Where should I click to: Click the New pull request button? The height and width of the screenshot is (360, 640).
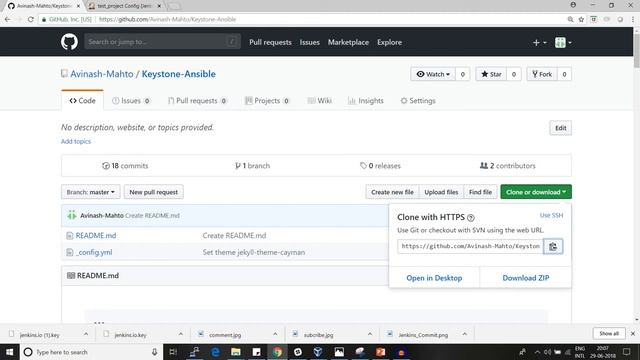click(153, 192)
